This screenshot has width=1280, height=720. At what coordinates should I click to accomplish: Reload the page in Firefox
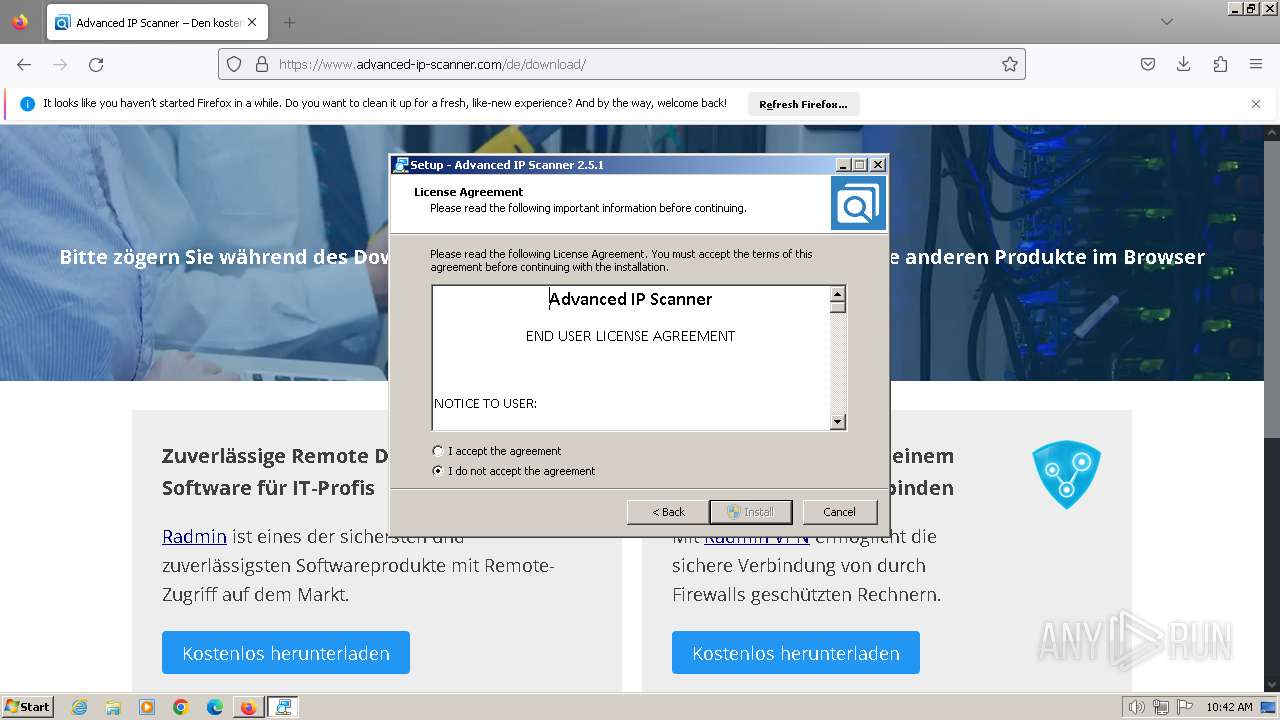(x=96, y=64)
